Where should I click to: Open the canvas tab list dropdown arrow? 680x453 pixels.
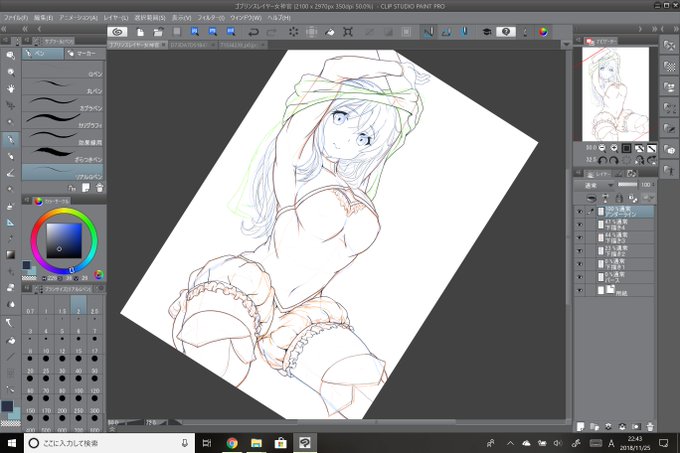tap(566, 45)
